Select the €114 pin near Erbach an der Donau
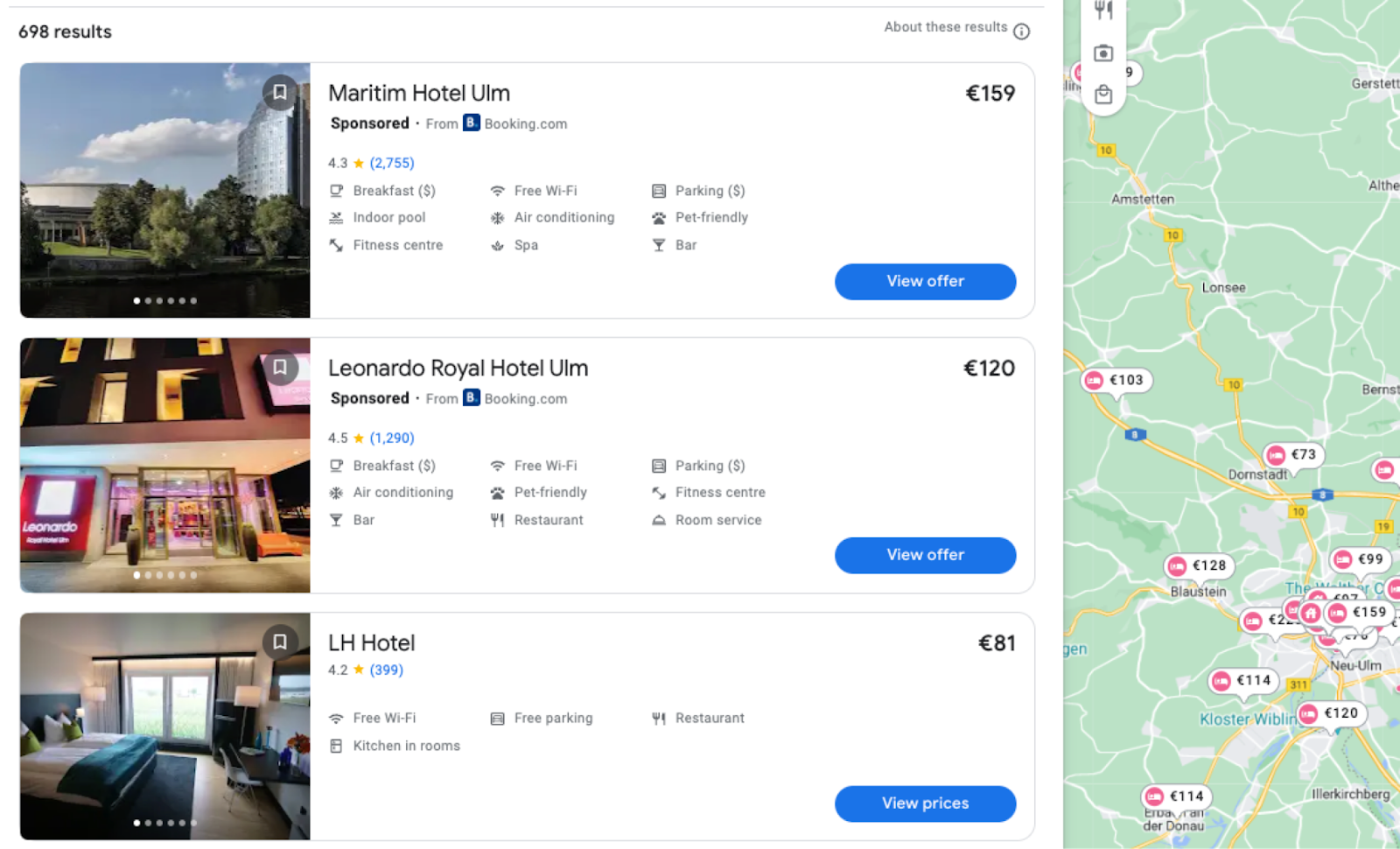1400x849 pixels. (1176, 796)
